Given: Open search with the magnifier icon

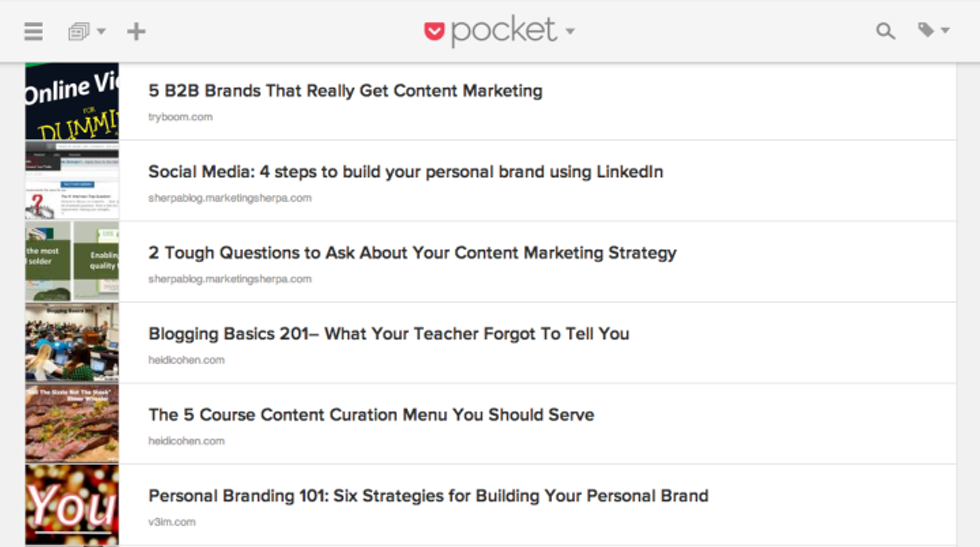Looking at the screenshot, I should (x=885, y=32).
